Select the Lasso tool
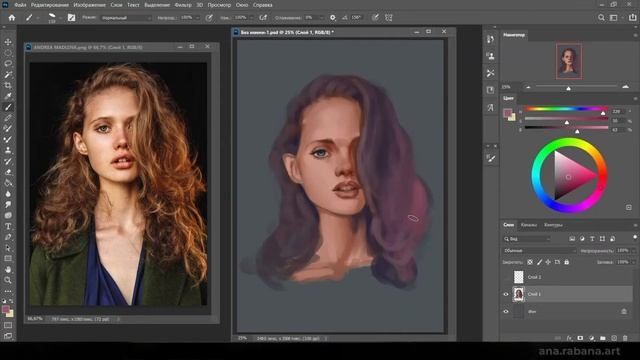 point(8,64)
